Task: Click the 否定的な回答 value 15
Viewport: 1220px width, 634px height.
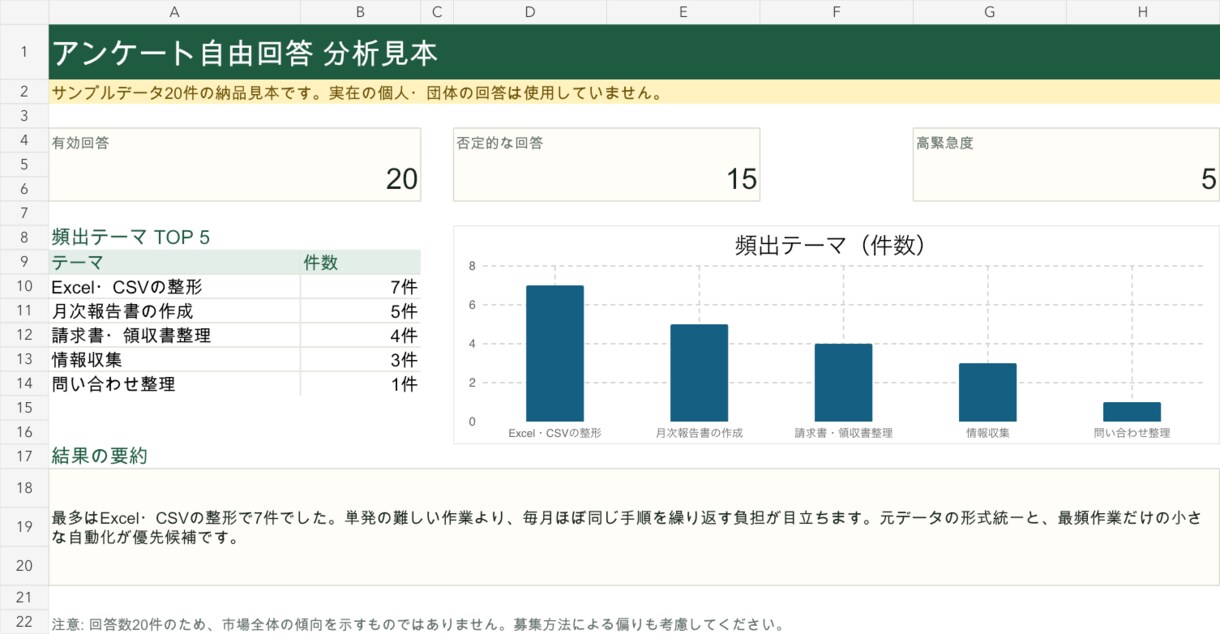Action: pos(741,179)
